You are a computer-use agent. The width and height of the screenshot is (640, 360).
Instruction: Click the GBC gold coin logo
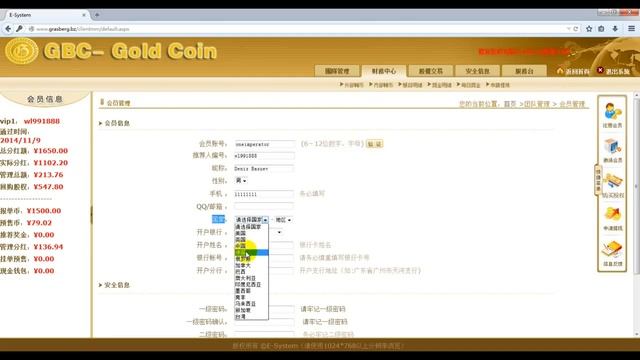pyautogui.click(x=22, y=51)
